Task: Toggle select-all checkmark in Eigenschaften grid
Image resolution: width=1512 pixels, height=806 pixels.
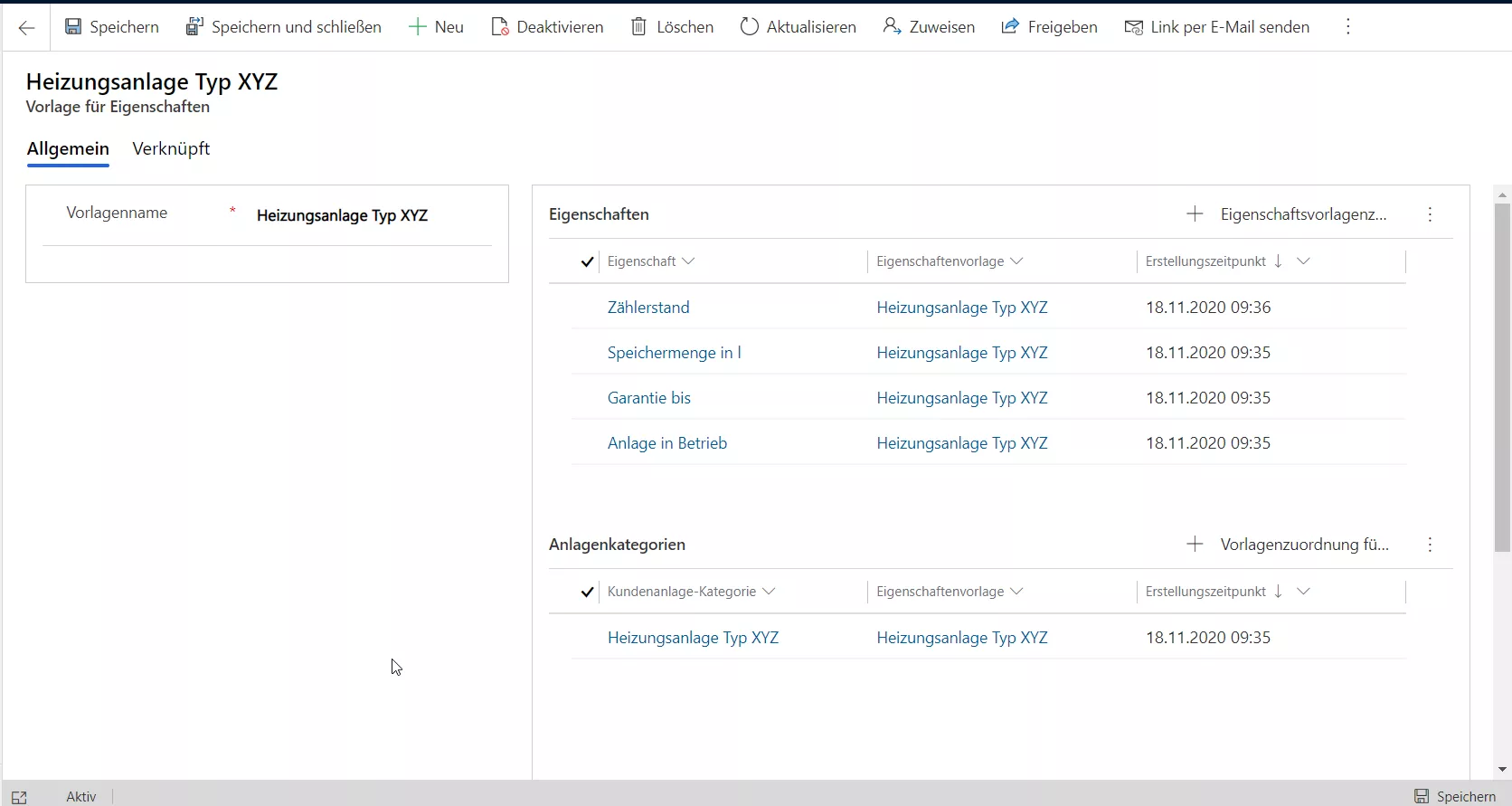Action: (587, 261)
